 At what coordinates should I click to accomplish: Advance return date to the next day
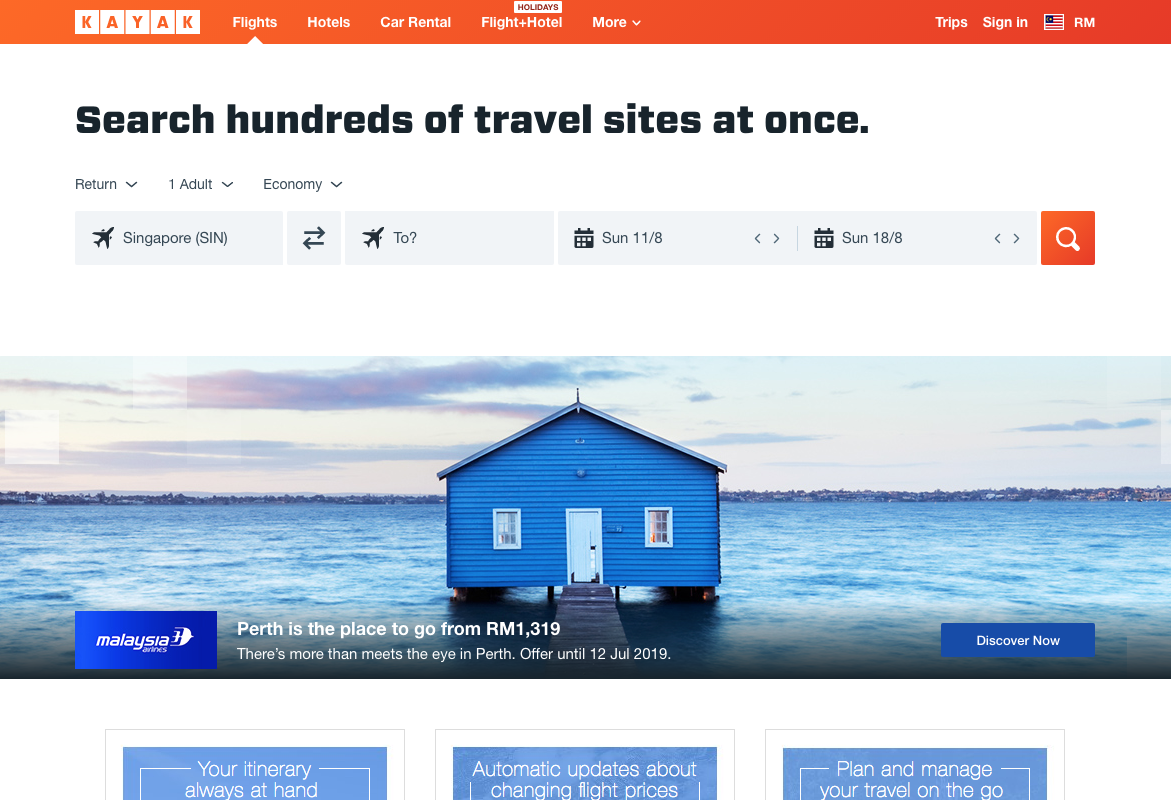(x=1016, y=238)
